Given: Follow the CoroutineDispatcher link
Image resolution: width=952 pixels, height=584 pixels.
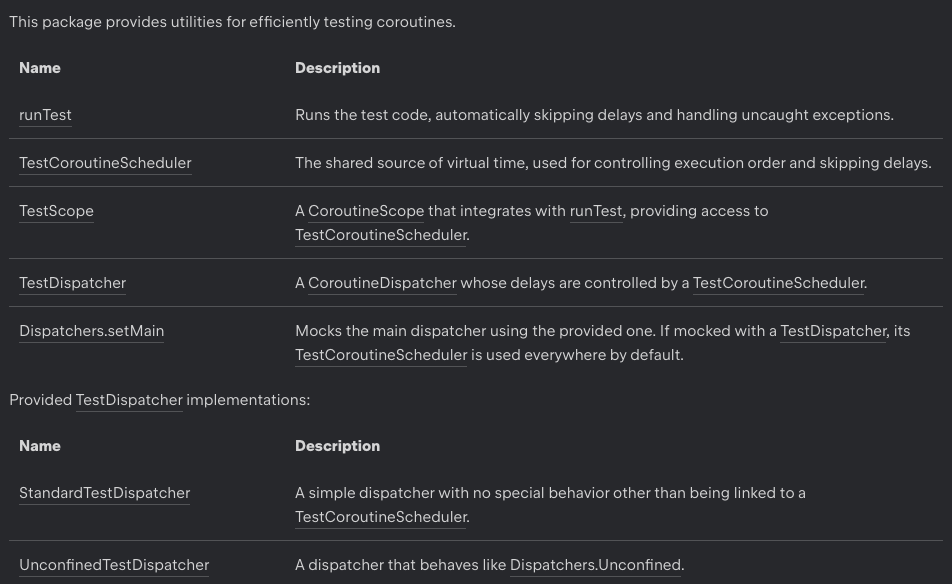Looking at the screenshot, I should [x=382, y=283].
